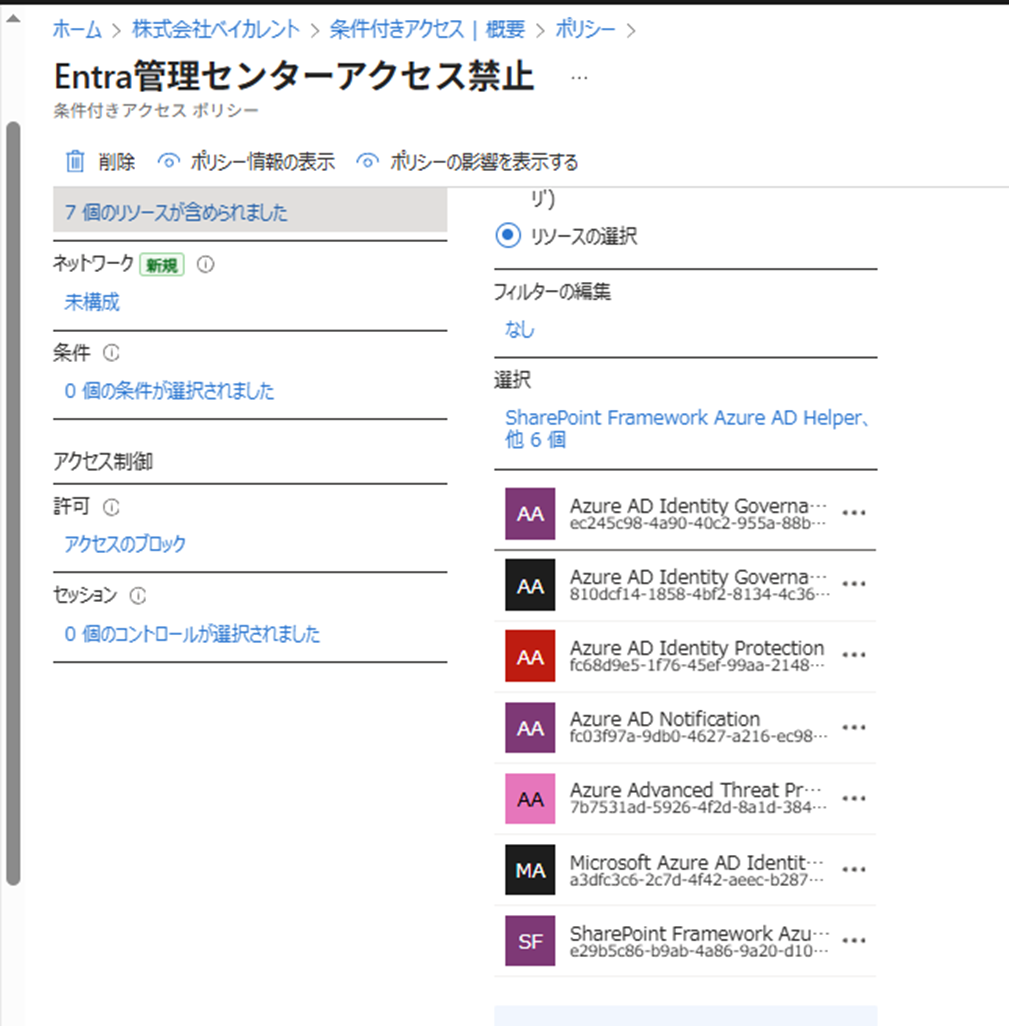The image size is (1009, 1026).
Task: Open info icon next to セッション
Action: tap(137, 595)
